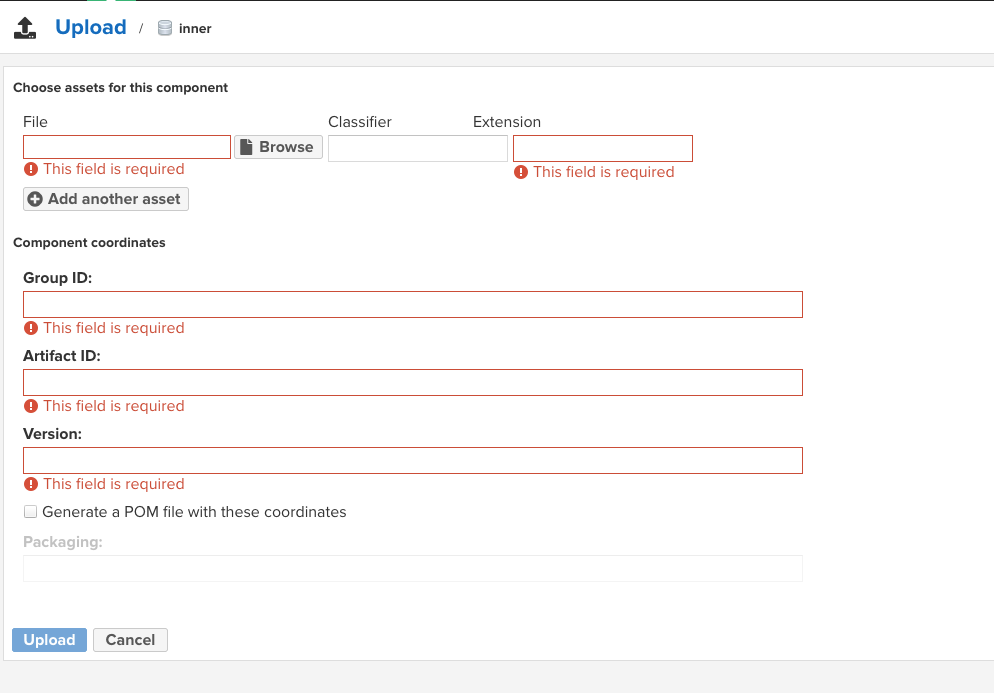Click the inner repository database icon

[x=165, y=28]
